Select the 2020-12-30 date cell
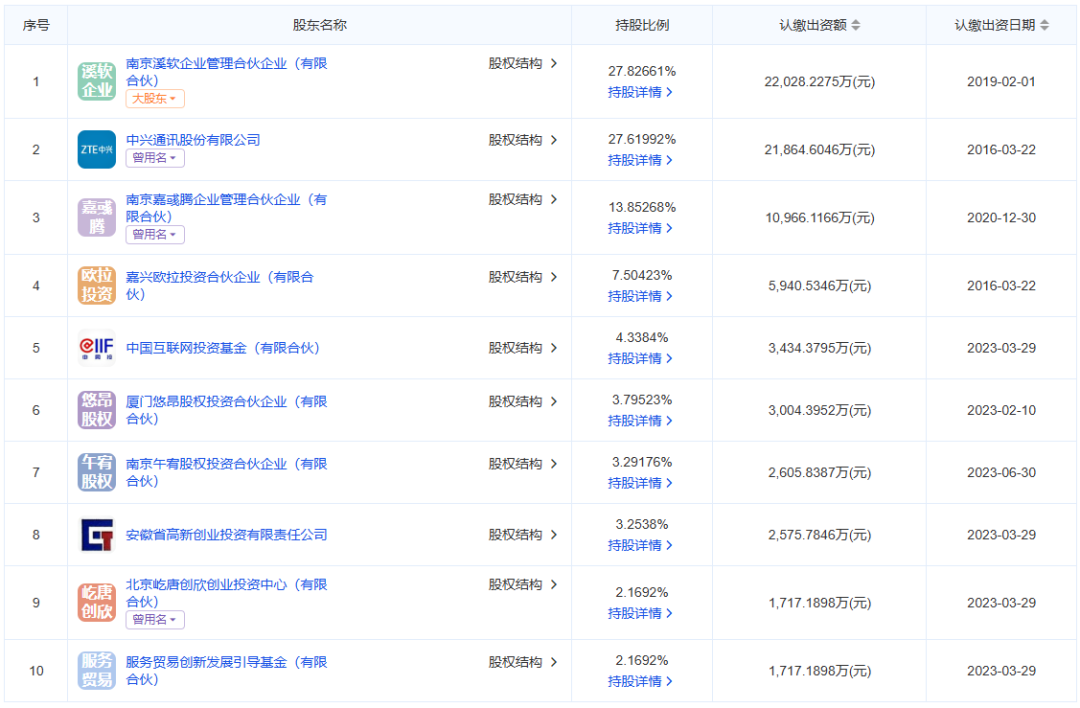 click(1001, 218)
